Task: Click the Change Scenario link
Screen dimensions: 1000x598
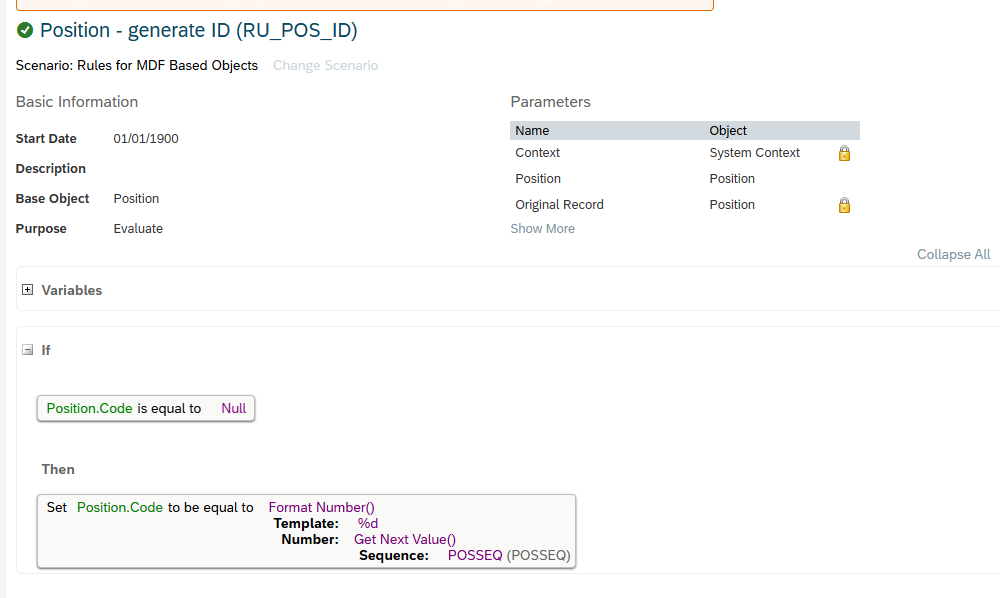Action: coord(325,66)
